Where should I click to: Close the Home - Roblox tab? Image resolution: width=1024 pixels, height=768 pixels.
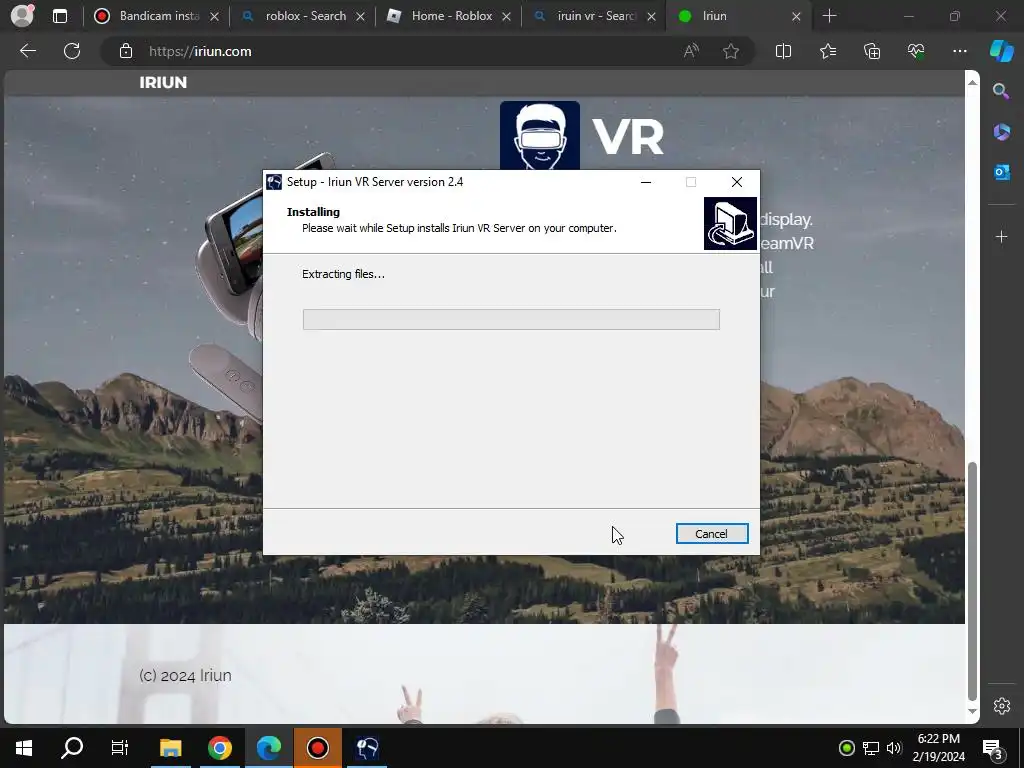[506, 16]
